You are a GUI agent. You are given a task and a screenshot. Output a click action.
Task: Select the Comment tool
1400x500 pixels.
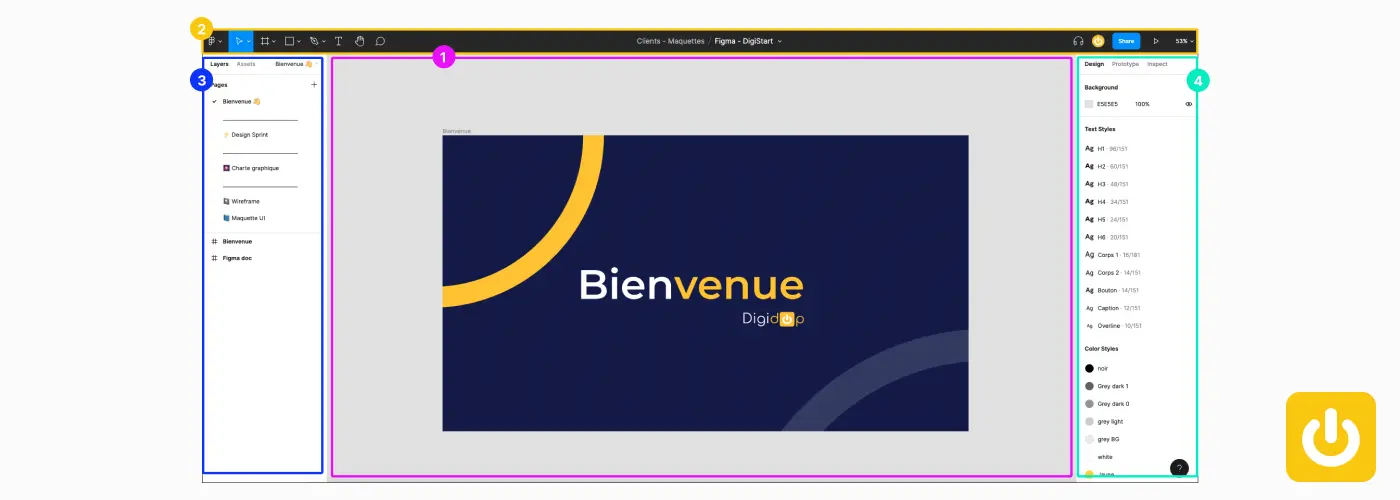(380, 41)
